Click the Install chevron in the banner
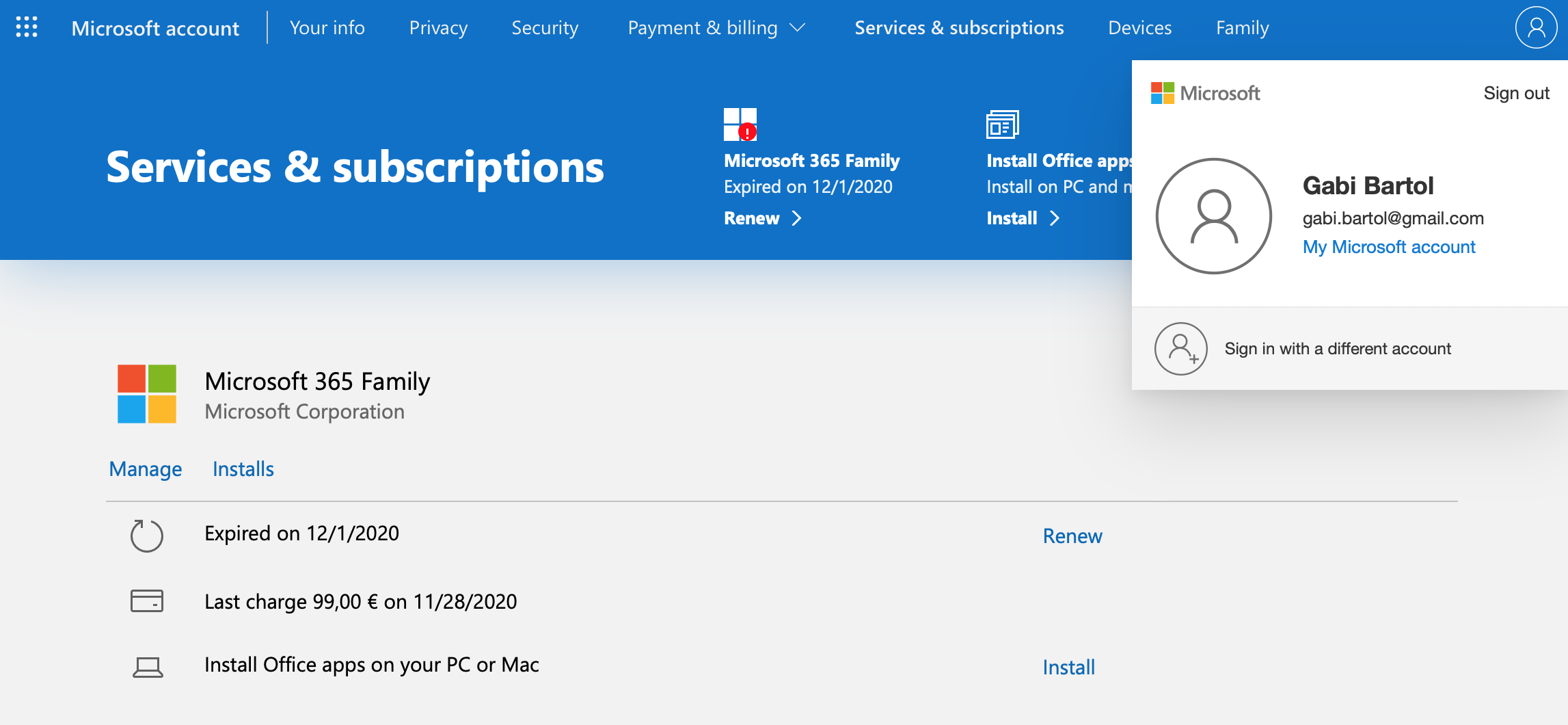Screen dimensions: 1568x725 pos(1056,218)
